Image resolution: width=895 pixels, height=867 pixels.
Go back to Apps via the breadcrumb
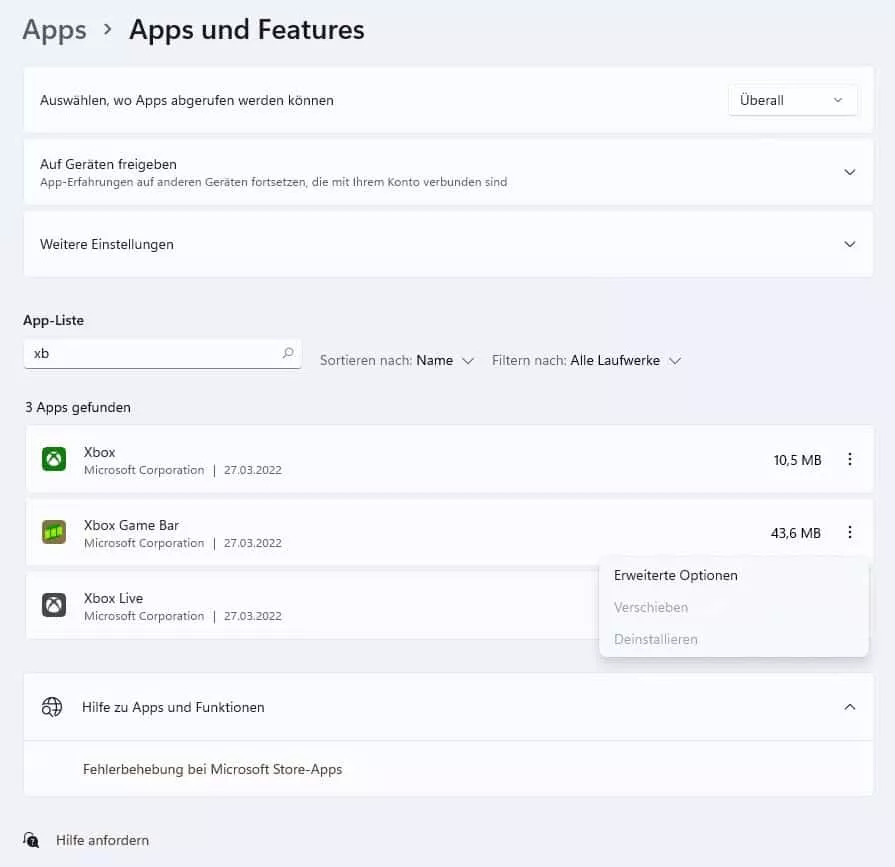(55, 30)
